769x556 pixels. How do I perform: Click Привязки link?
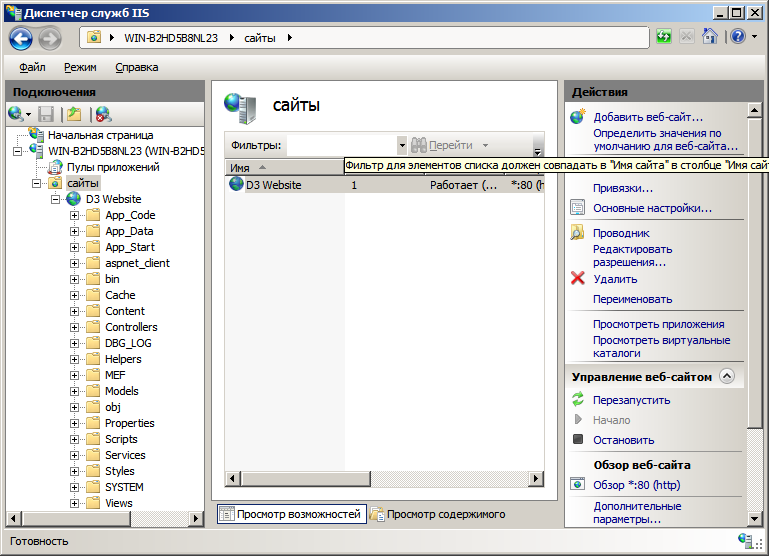(623, 188)
